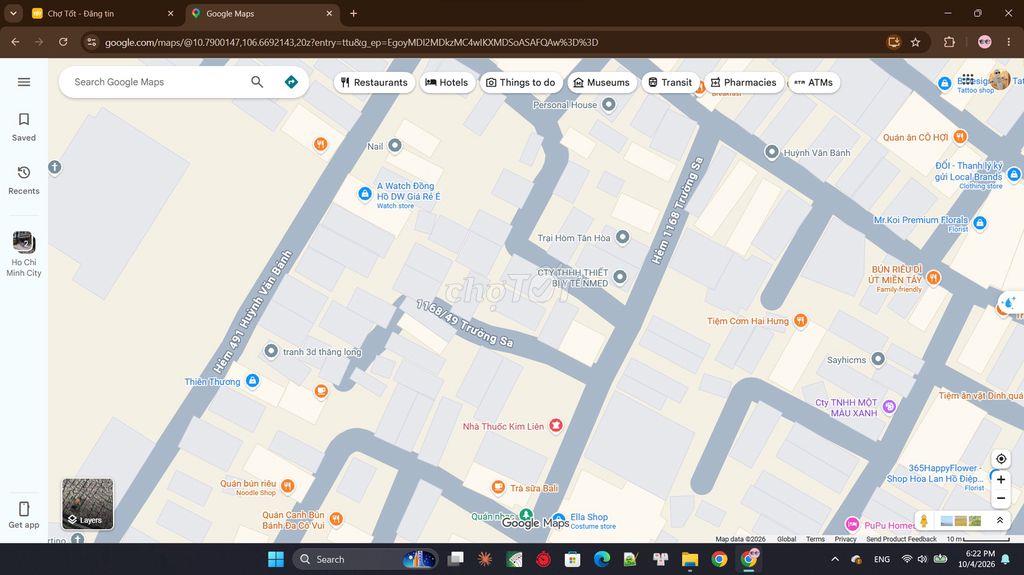Viewport: 1024px width, 575px height.
Task: Click Get app in sidebar
Action: click(x=24, y=514)
